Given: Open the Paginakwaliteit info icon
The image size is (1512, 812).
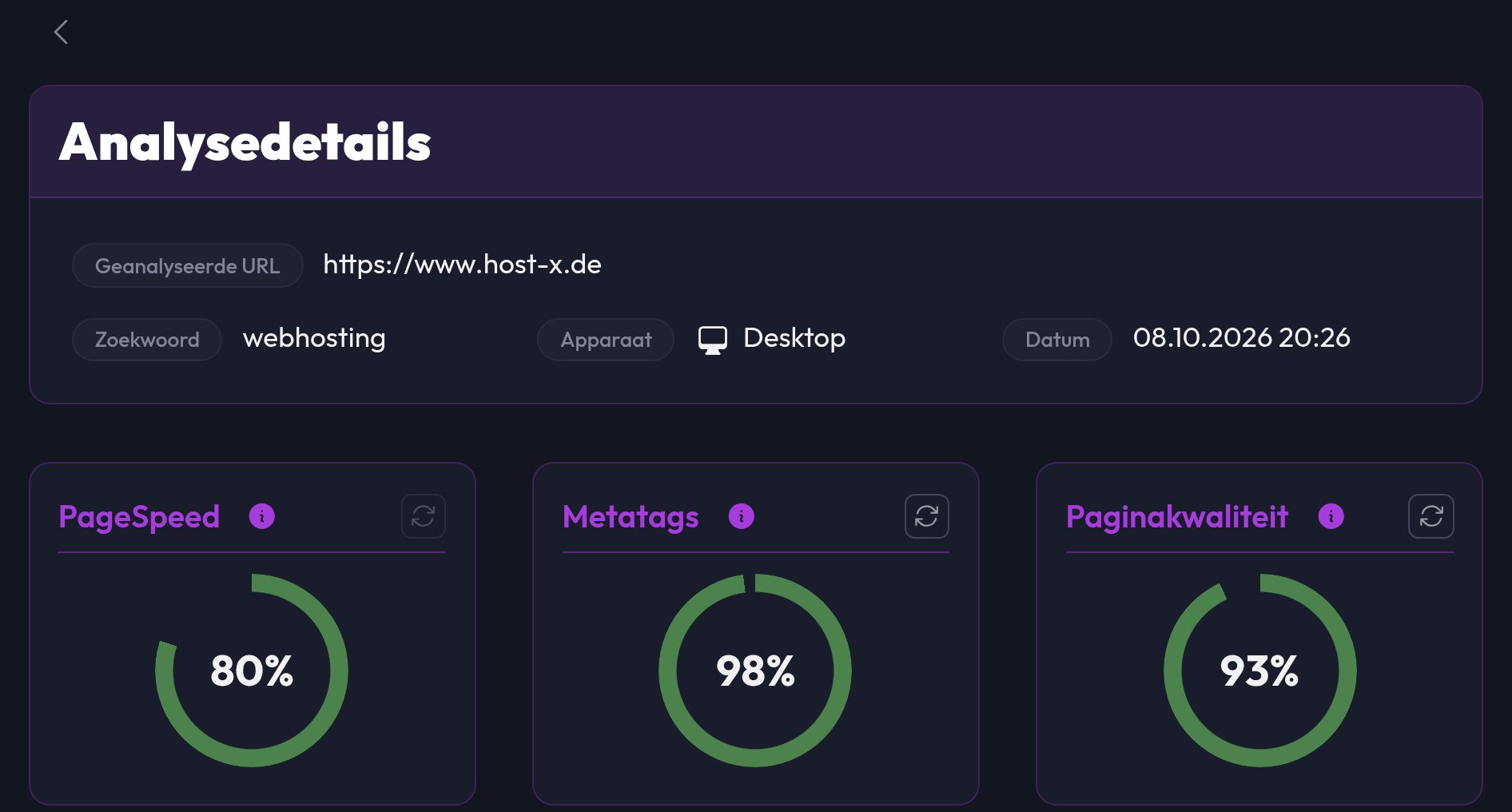Looking at the screenshot, I should (1331, 516).
